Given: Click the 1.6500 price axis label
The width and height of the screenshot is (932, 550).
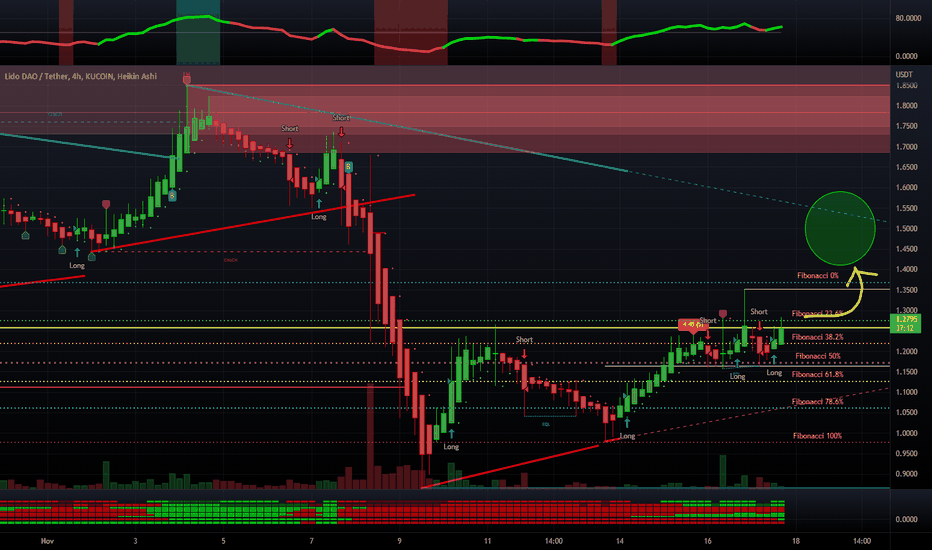Looking at the screenshot, I should coord(906,167).
